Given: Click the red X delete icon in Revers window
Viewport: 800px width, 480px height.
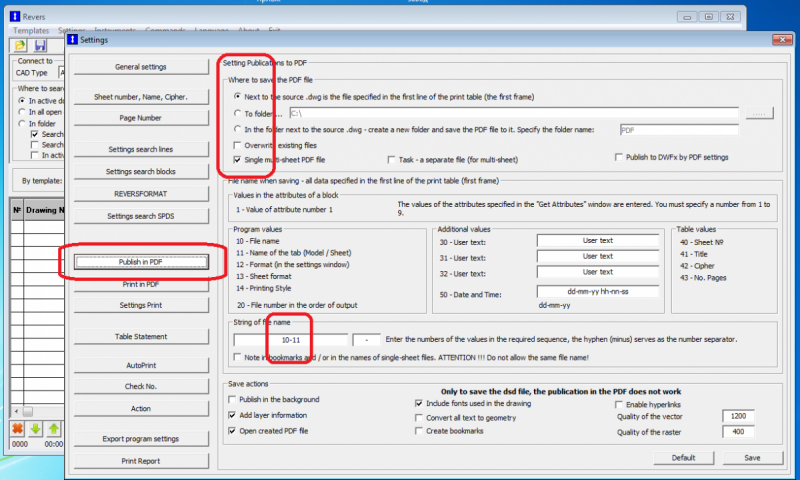Looking at the screenshot, I should point(17,429).
